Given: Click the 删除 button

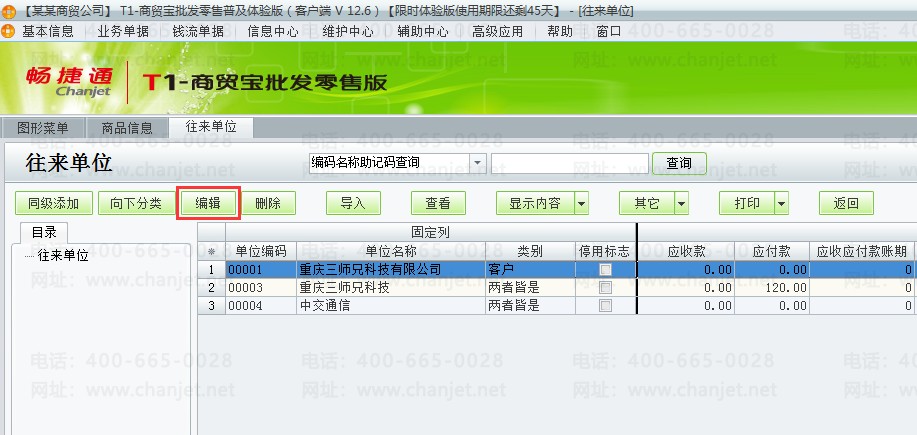Looking at the screenshot, I should (268, 203).
